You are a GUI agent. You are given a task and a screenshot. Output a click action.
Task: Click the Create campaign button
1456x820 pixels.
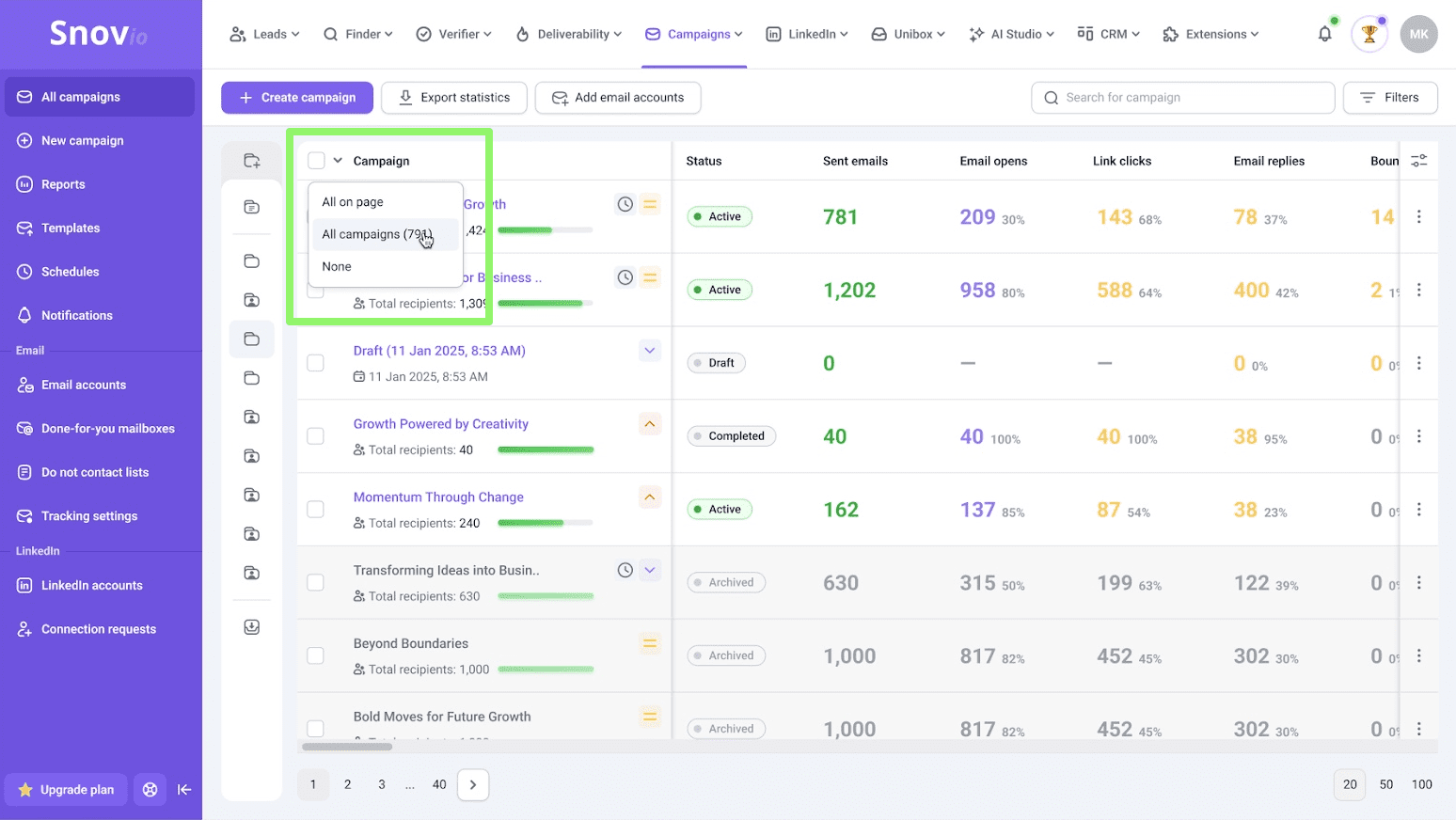coord(297,98)
